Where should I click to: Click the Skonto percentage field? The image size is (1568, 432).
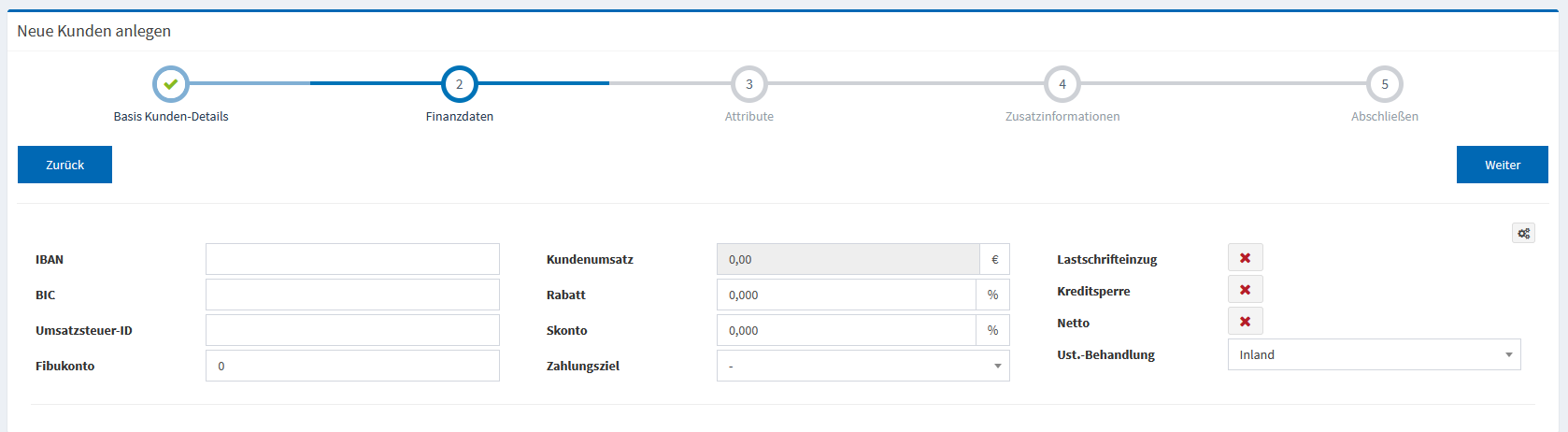pyautogui.click(x=846, y=331)
